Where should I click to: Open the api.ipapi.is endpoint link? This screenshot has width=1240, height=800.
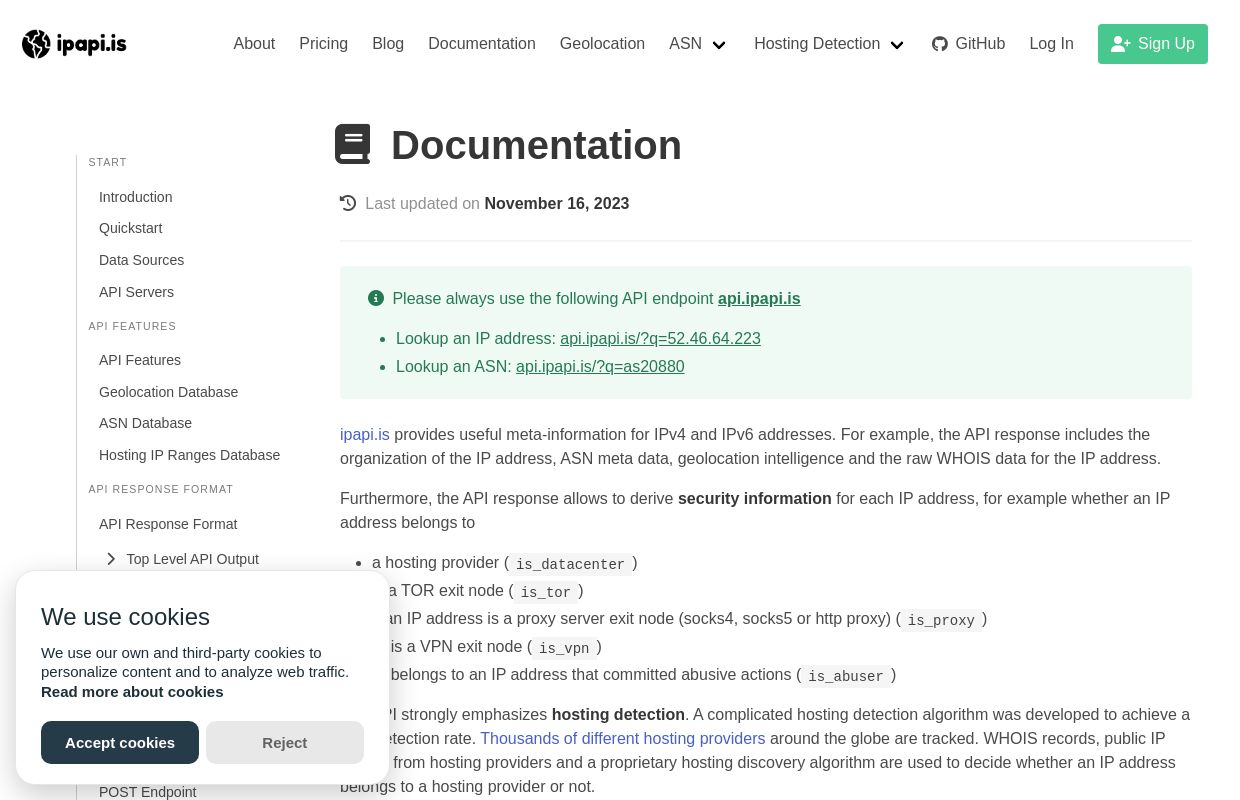(x=759, y=298)
